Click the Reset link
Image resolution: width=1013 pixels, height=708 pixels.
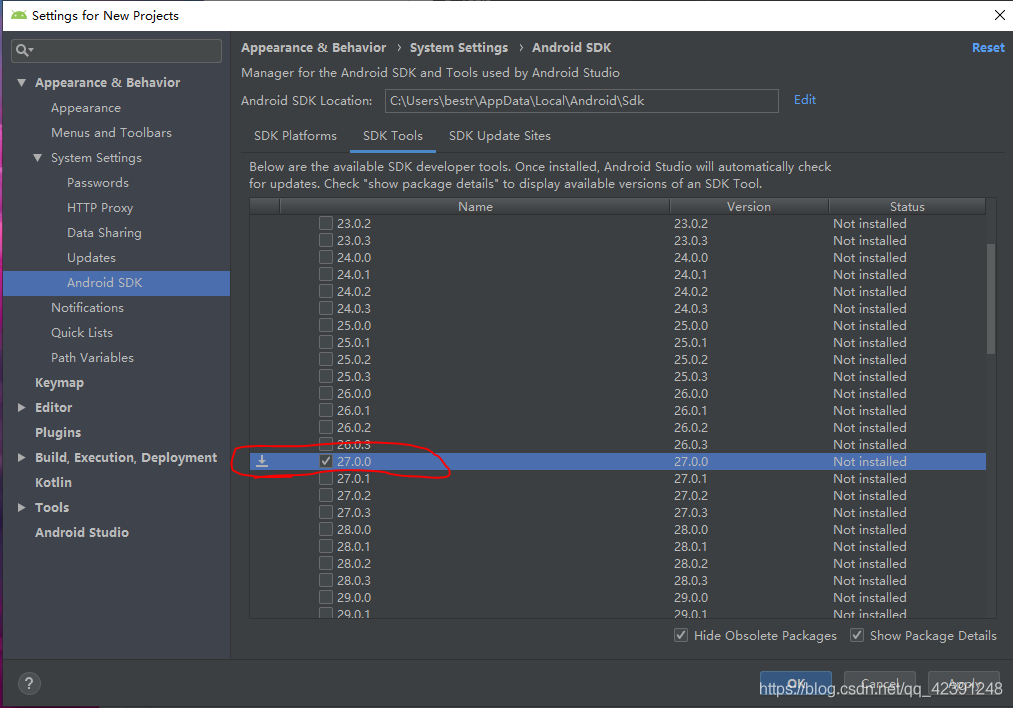click(x=988, y=47)
